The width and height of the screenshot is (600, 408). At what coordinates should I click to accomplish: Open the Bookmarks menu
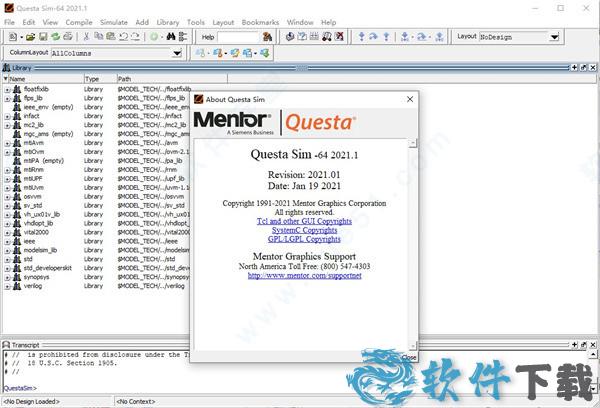coord(260,22)
